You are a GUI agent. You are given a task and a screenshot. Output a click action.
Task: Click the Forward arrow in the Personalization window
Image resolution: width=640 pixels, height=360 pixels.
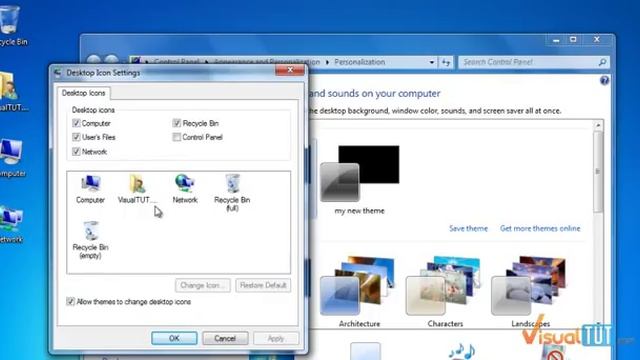tap(111, 61)
